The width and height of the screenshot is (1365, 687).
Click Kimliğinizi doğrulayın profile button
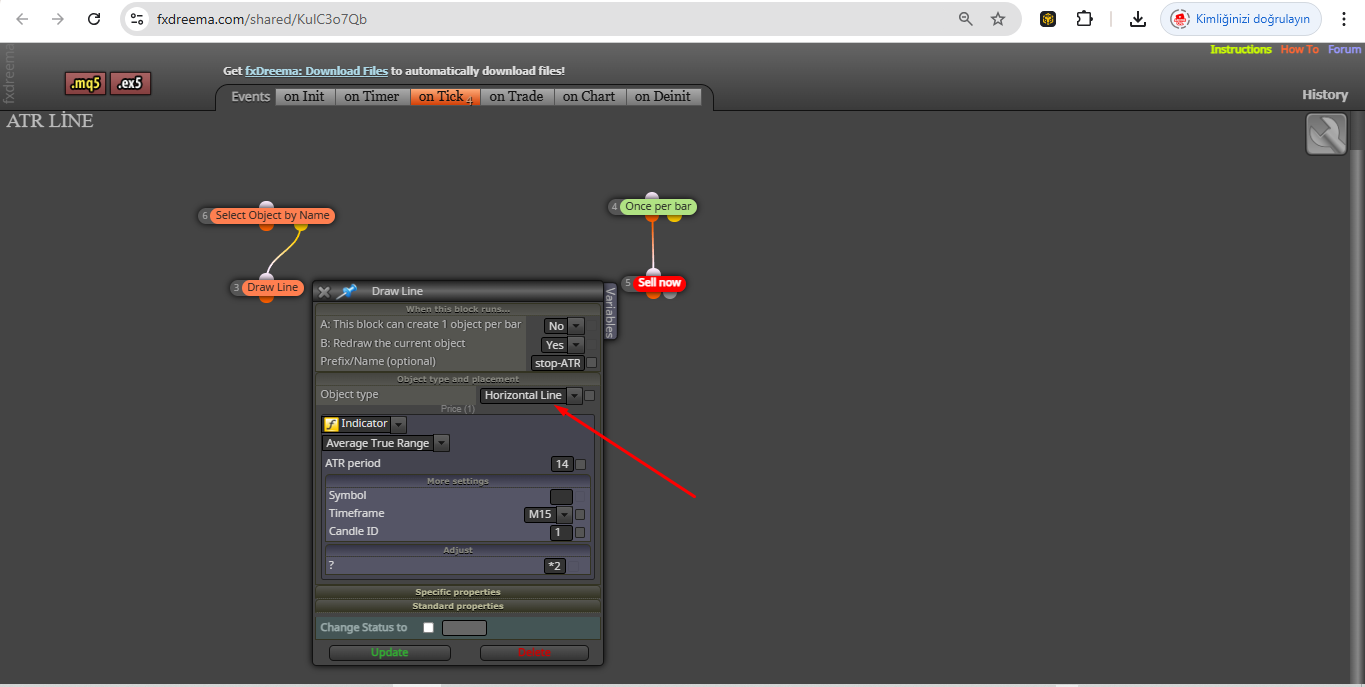point(1241,19)
